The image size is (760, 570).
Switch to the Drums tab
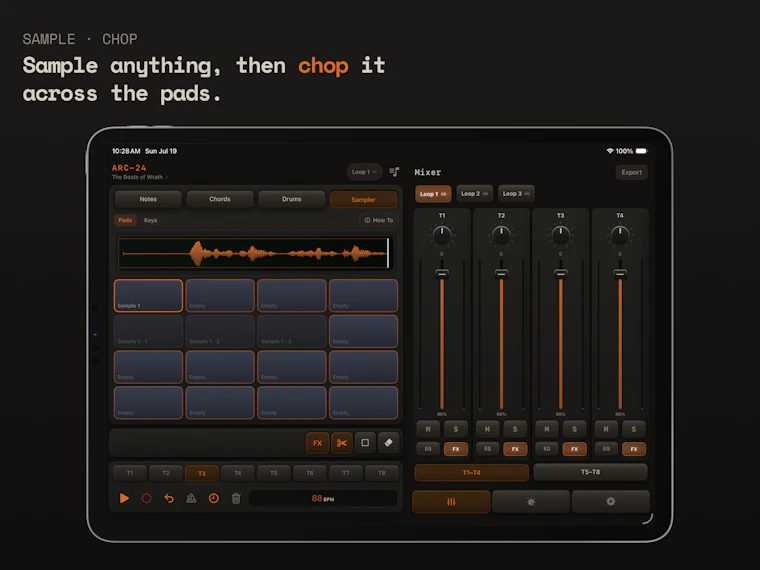(x=292, y=199)
